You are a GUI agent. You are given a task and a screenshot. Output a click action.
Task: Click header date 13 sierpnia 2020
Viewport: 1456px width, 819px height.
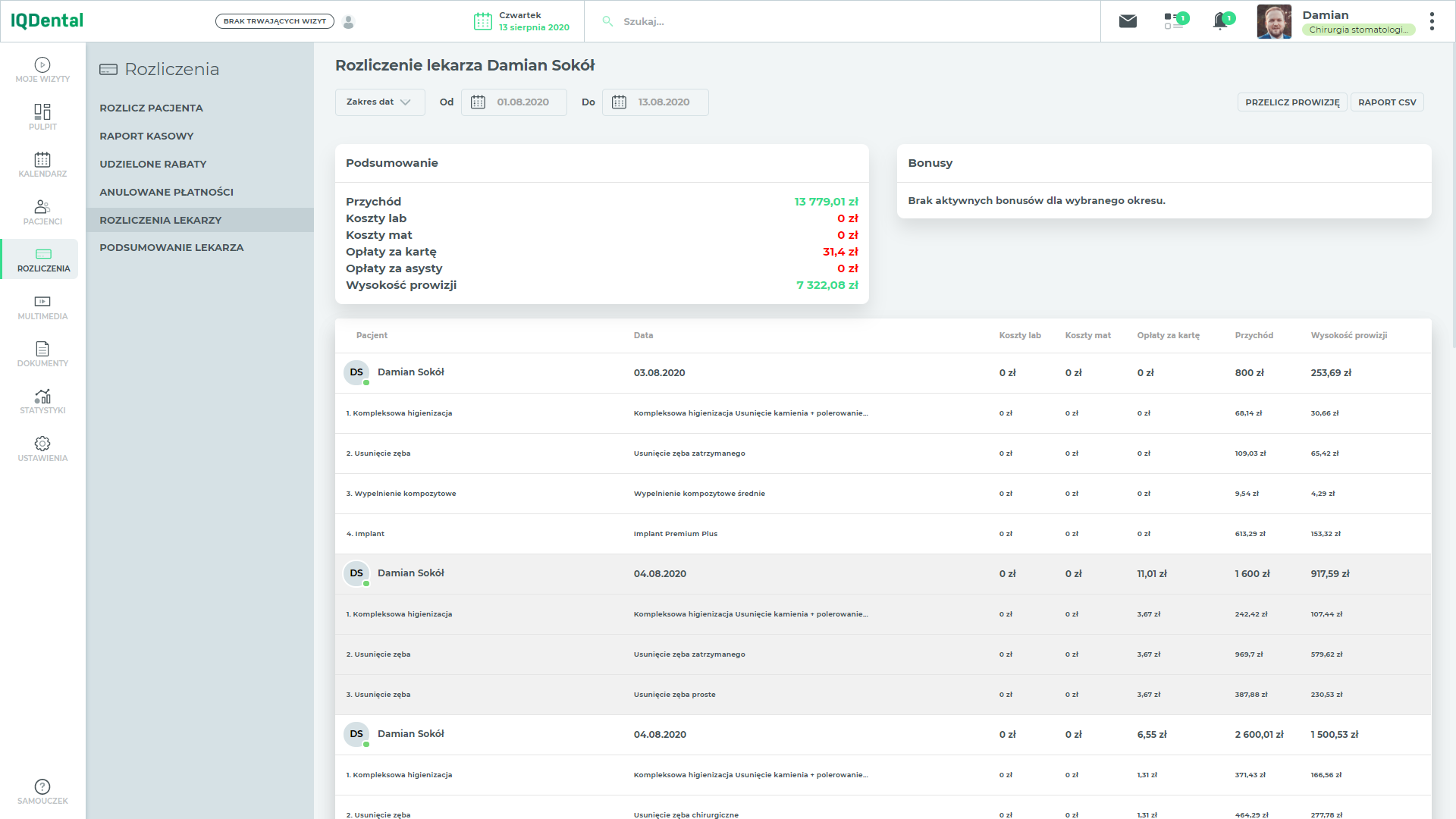tap(534, 27)
